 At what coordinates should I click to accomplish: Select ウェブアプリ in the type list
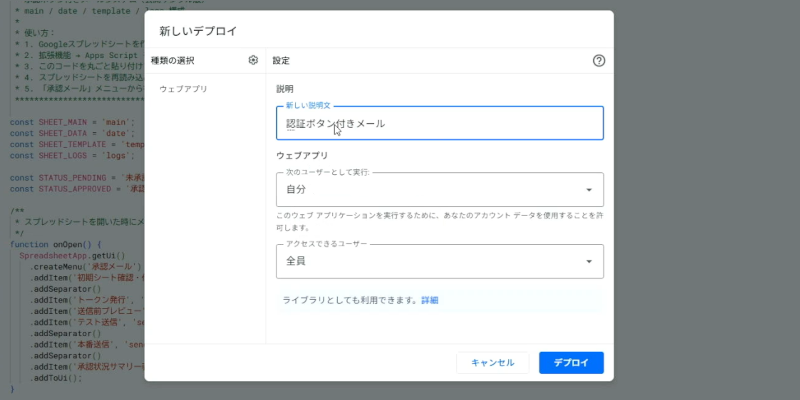click(184, 89)
